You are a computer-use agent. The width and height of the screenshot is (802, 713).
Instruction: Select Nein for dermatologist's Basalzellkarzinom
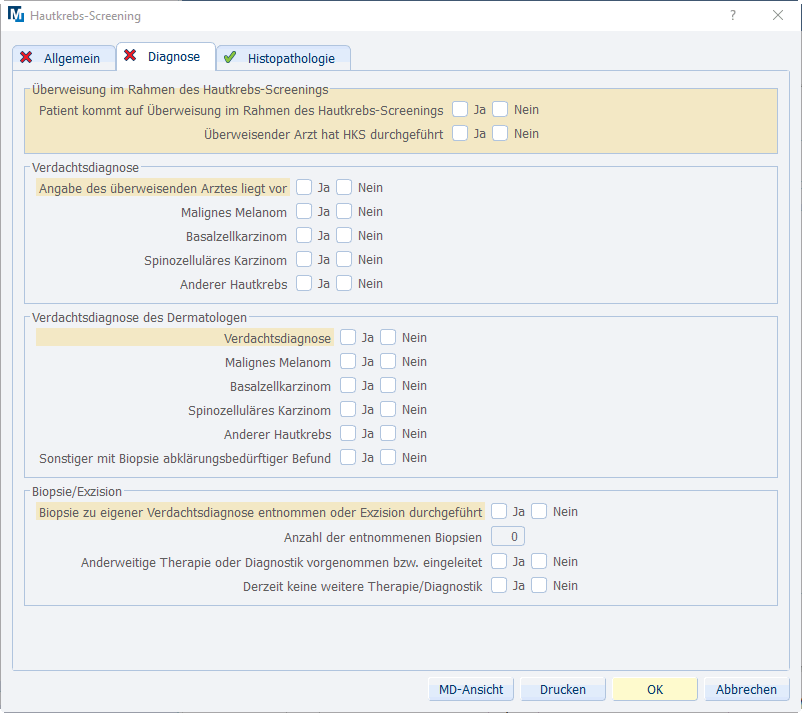coord(388,386)
